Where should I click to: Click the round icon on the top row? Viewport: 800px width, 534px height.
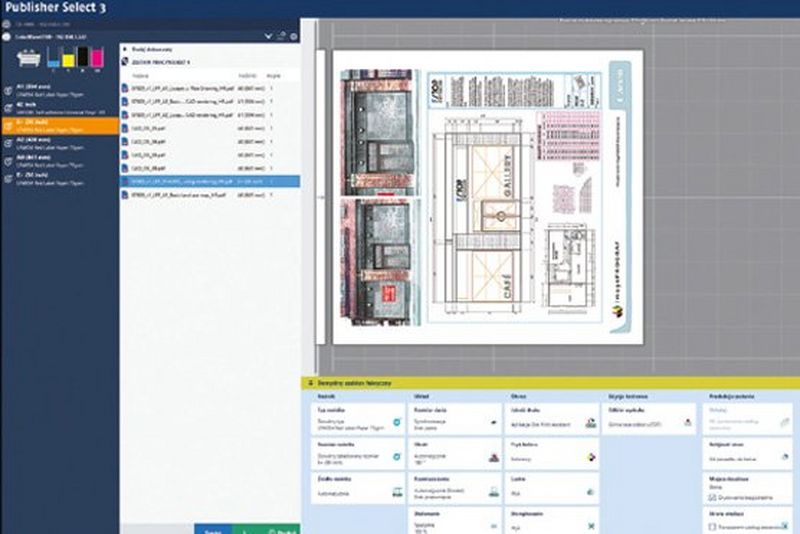(6, 23)
